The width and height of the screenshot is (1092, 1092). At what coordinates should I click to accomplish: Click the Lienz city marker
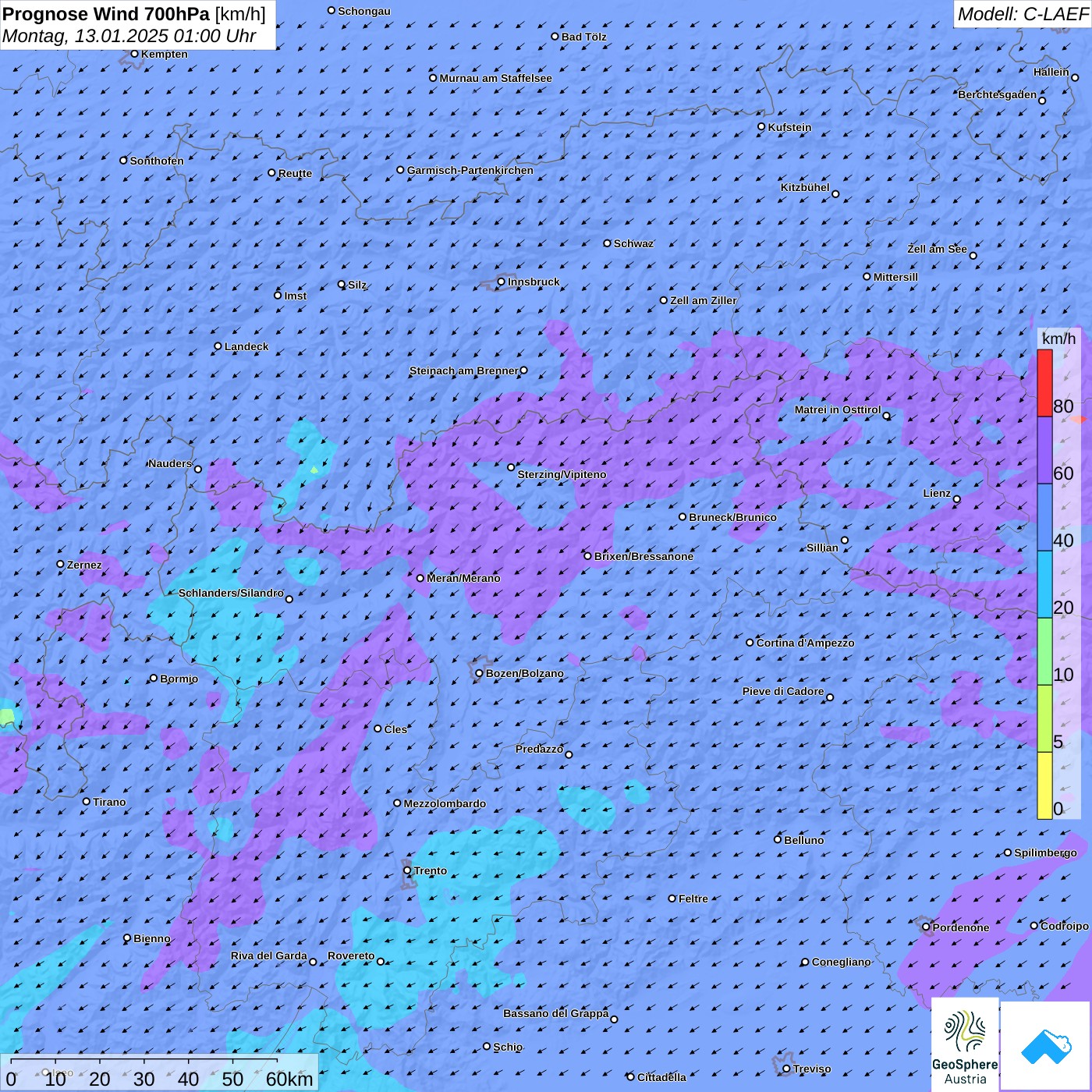[x=957, y=499]
